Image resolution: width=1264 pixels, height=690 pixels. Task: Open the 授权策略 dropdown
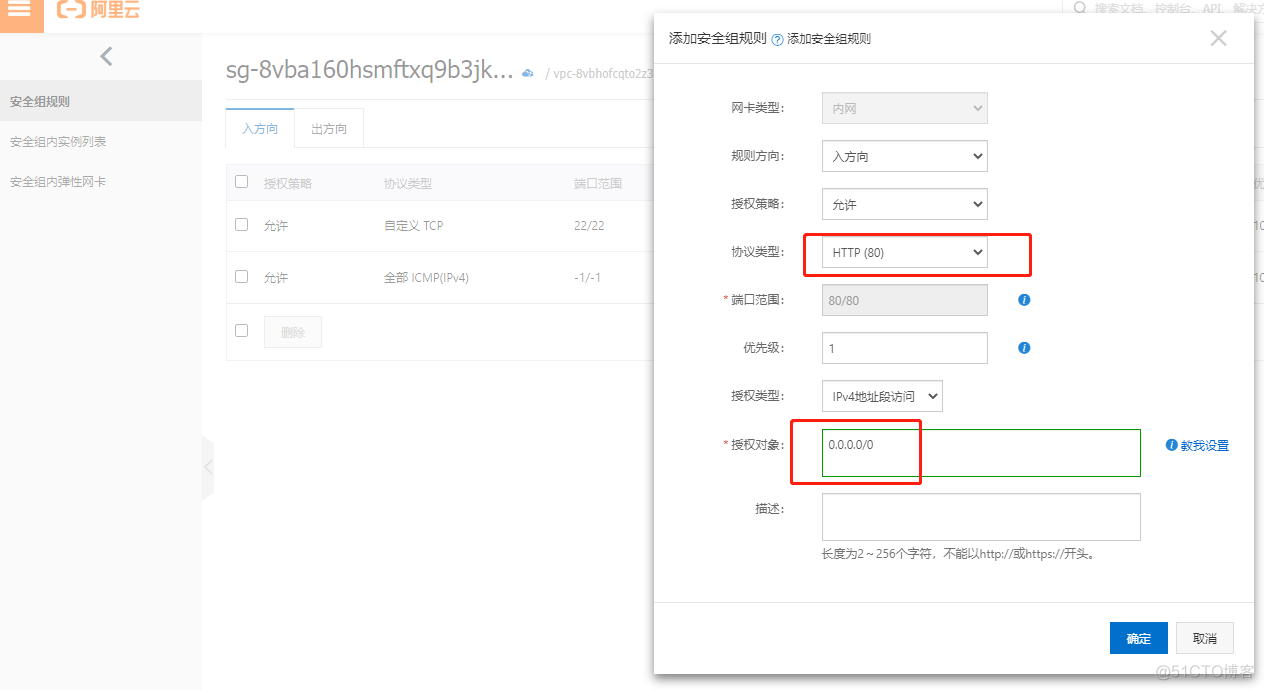click(904, 204)
